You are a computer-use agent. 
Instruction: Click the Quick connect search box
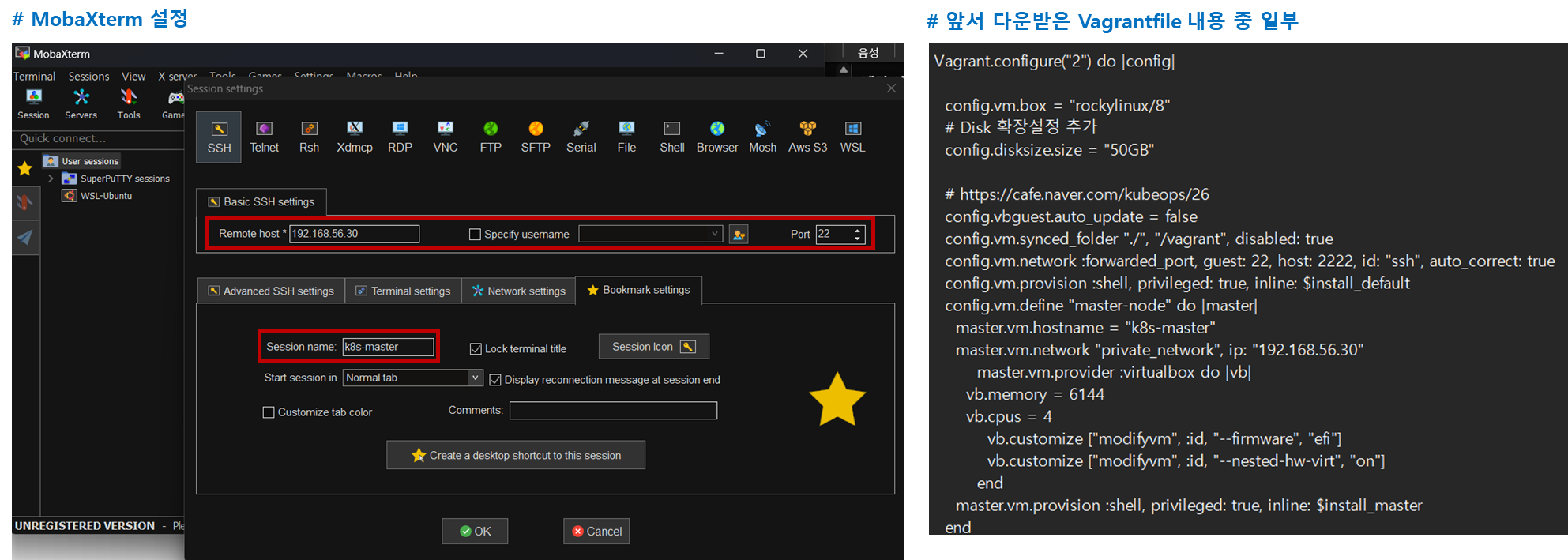click(x=98, y=138)
